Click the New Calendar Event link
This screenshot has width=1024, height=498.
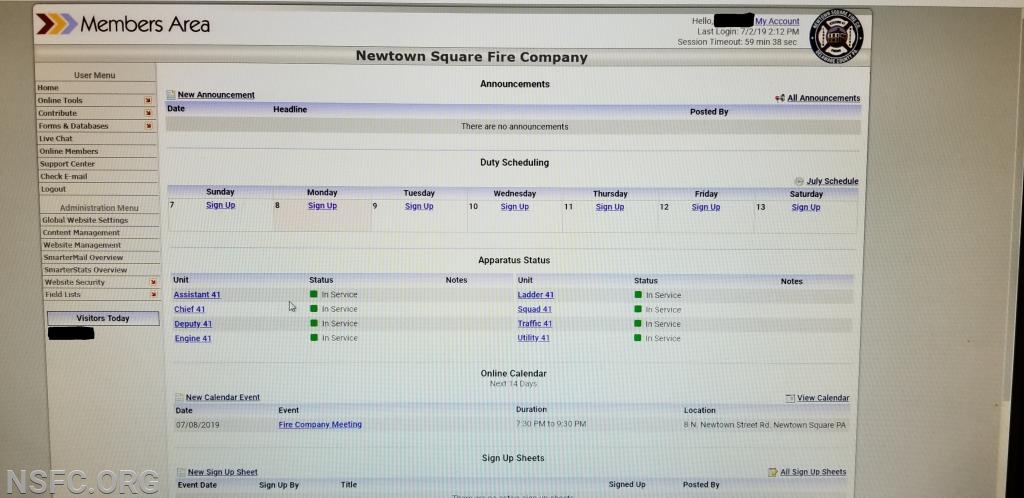(223, 397)
